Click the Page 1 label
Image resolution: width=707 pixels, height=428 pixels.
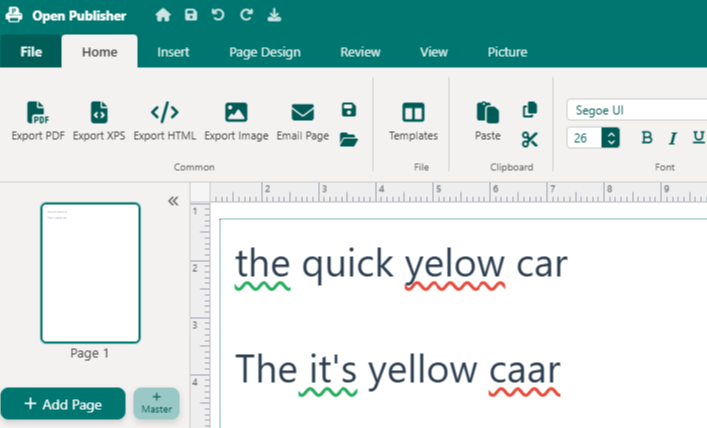point(89,353)
